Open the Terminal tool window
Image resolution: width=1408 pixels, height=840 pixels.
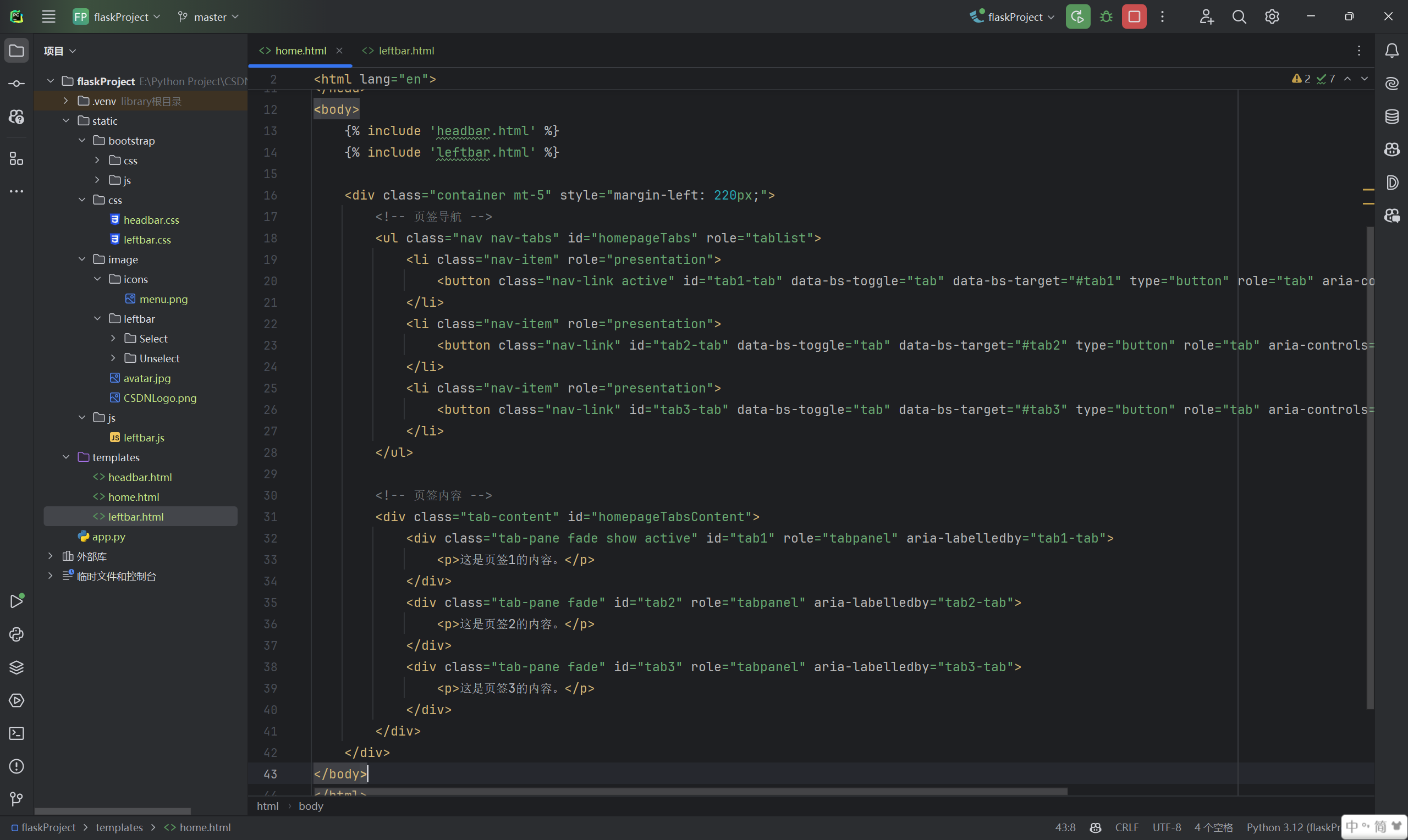tap(16, 733)
